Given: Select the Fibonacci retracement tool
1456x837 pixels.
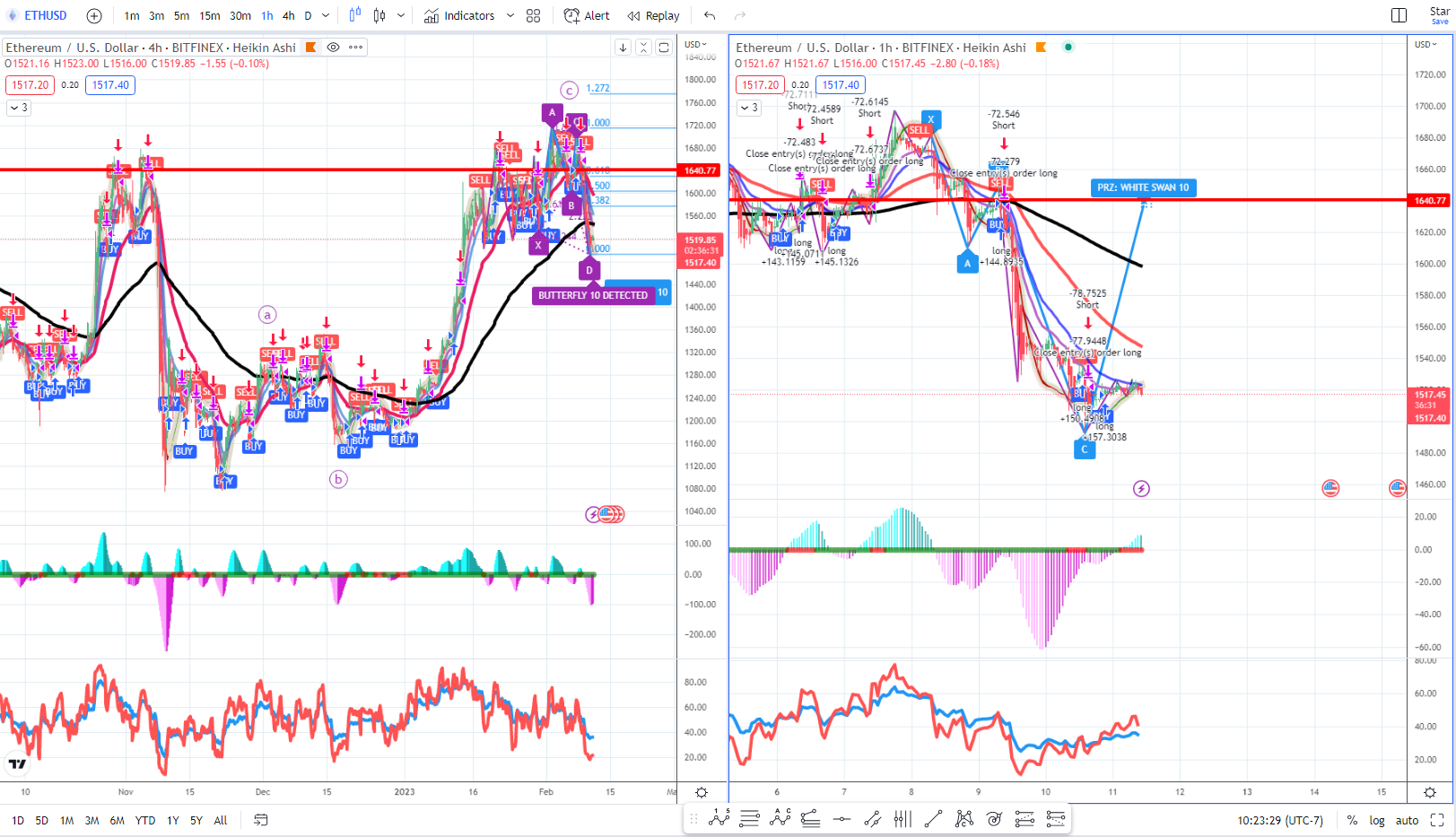Looking at the screenshot, I should (x=750, y=818).
